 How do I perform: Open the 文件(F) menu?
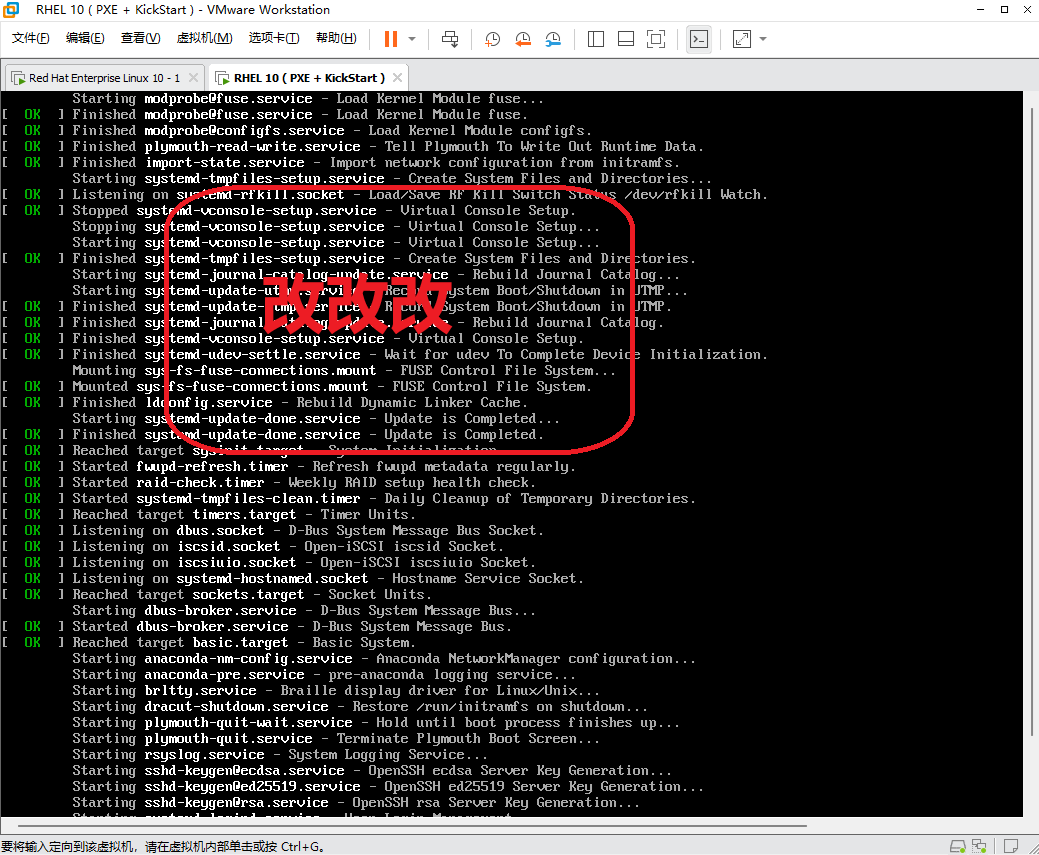coord(30,38)
